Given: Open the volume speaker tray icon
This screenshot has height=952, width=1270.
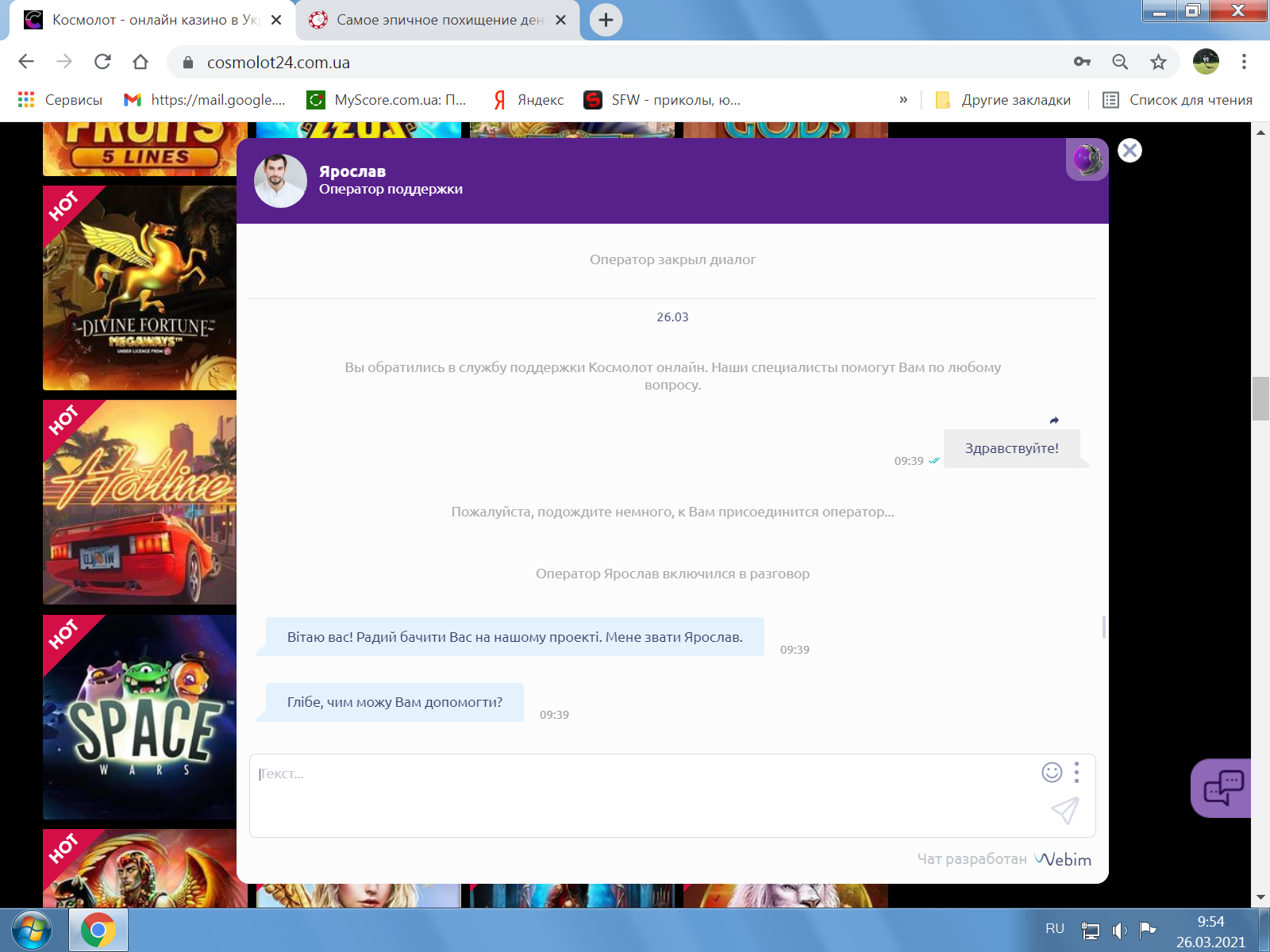Looking at the screenshot, I should [x=1120, y=930].
